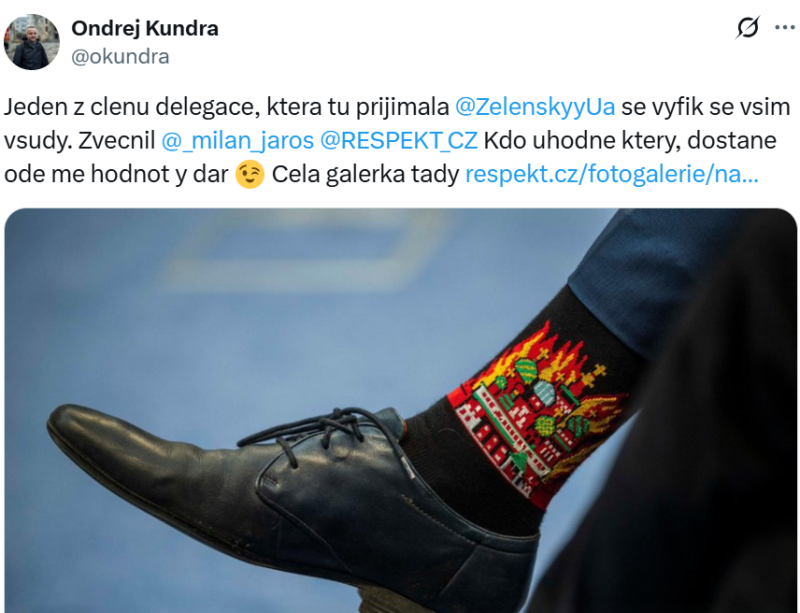This screenshot has height=613, width=800.
Task: Visit the @ZelenskyyUa mention
Action: click(x=535, y=107)
